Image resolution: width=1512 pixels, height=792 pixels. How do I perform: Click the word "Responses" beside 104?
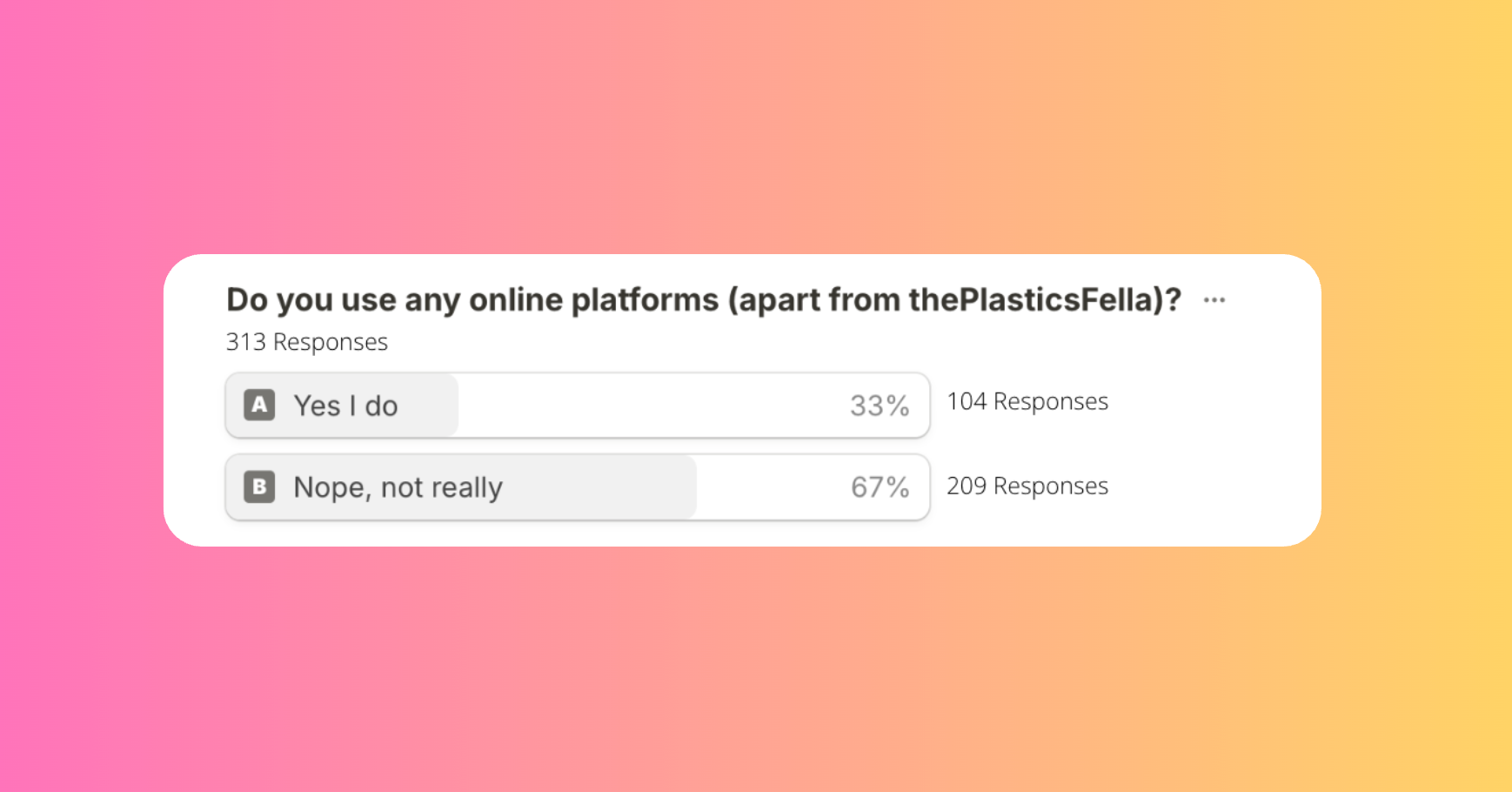point(1051,401)
